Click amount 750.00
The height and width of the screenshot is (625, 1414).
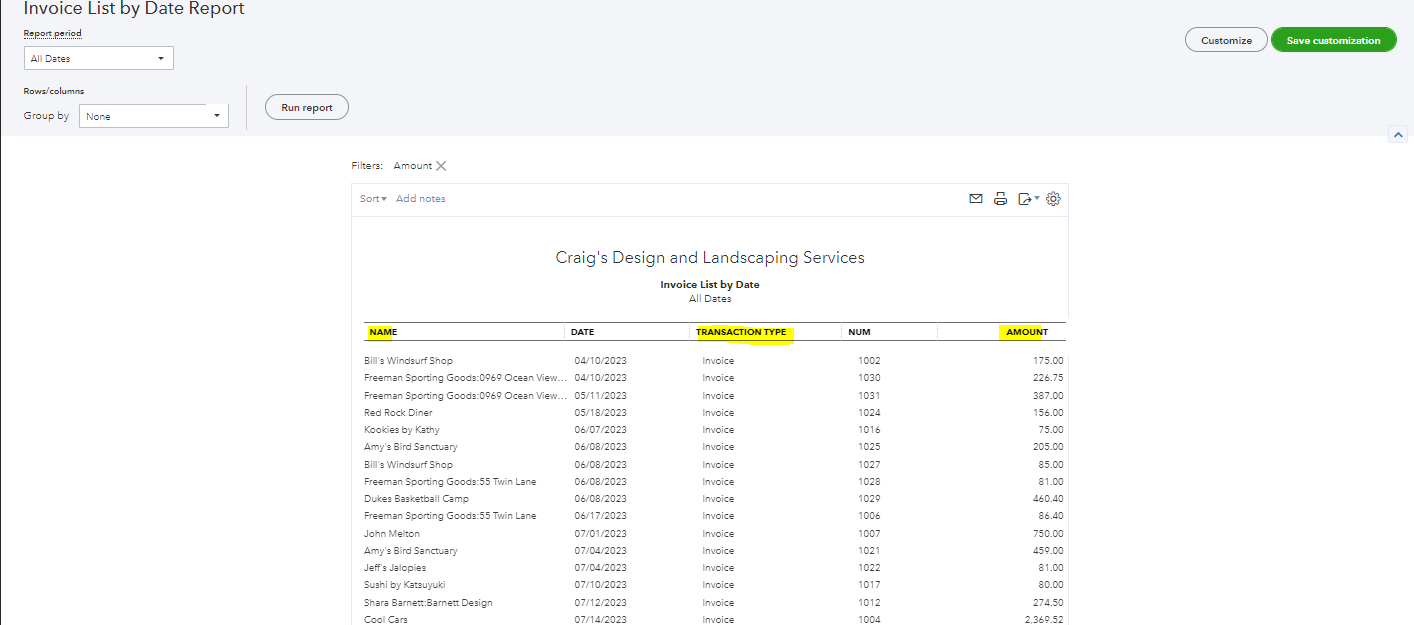(1047, 534)
